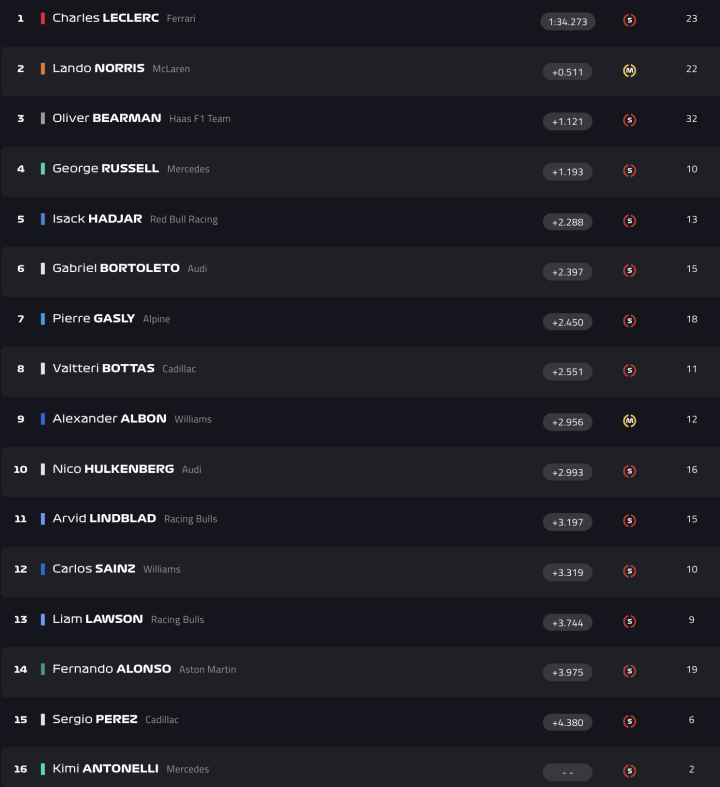Click Hadjar's soft tyre icon
Screen dimensions: 720x787
tap(629, 220)
